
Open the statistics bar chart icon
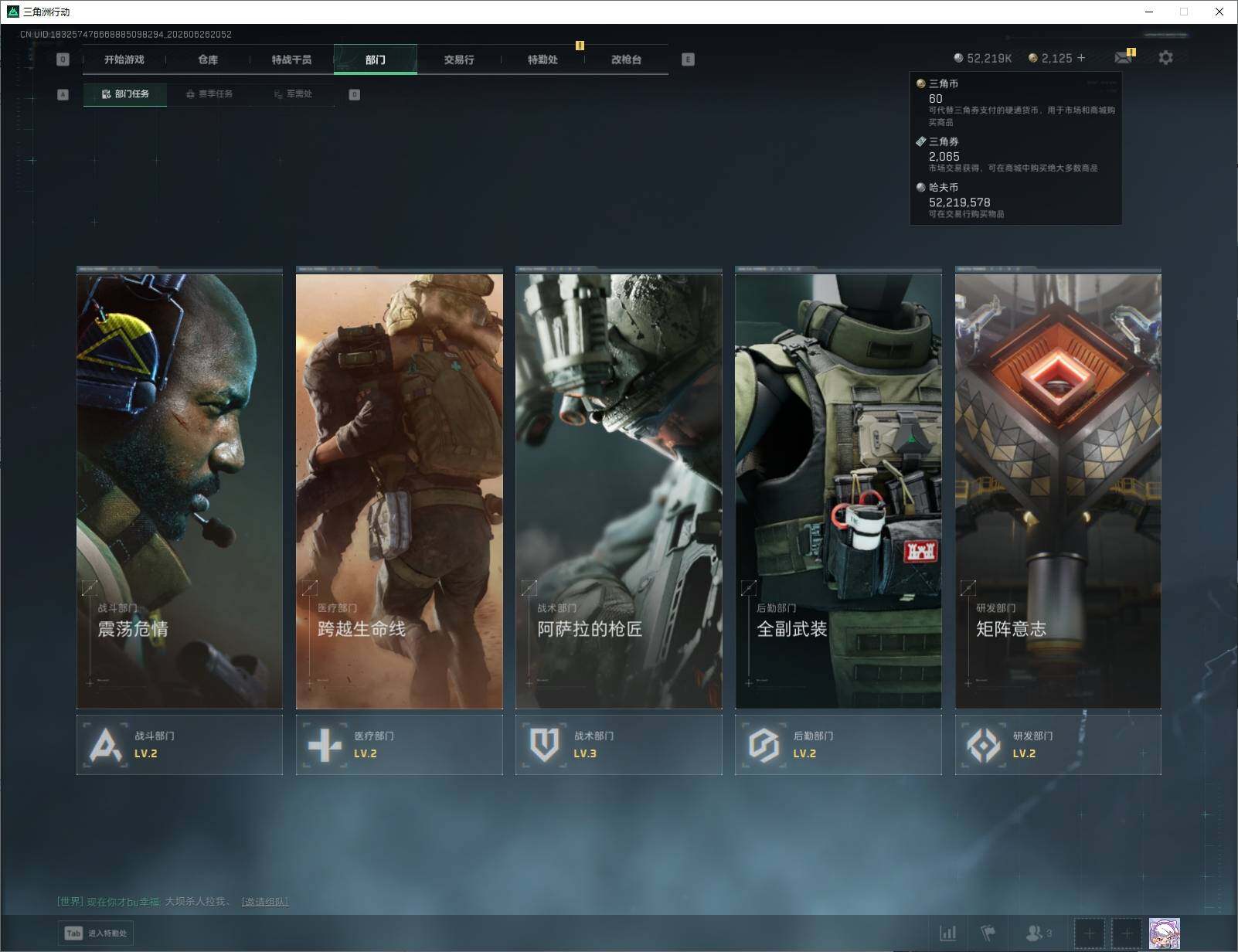coord(948,933)
